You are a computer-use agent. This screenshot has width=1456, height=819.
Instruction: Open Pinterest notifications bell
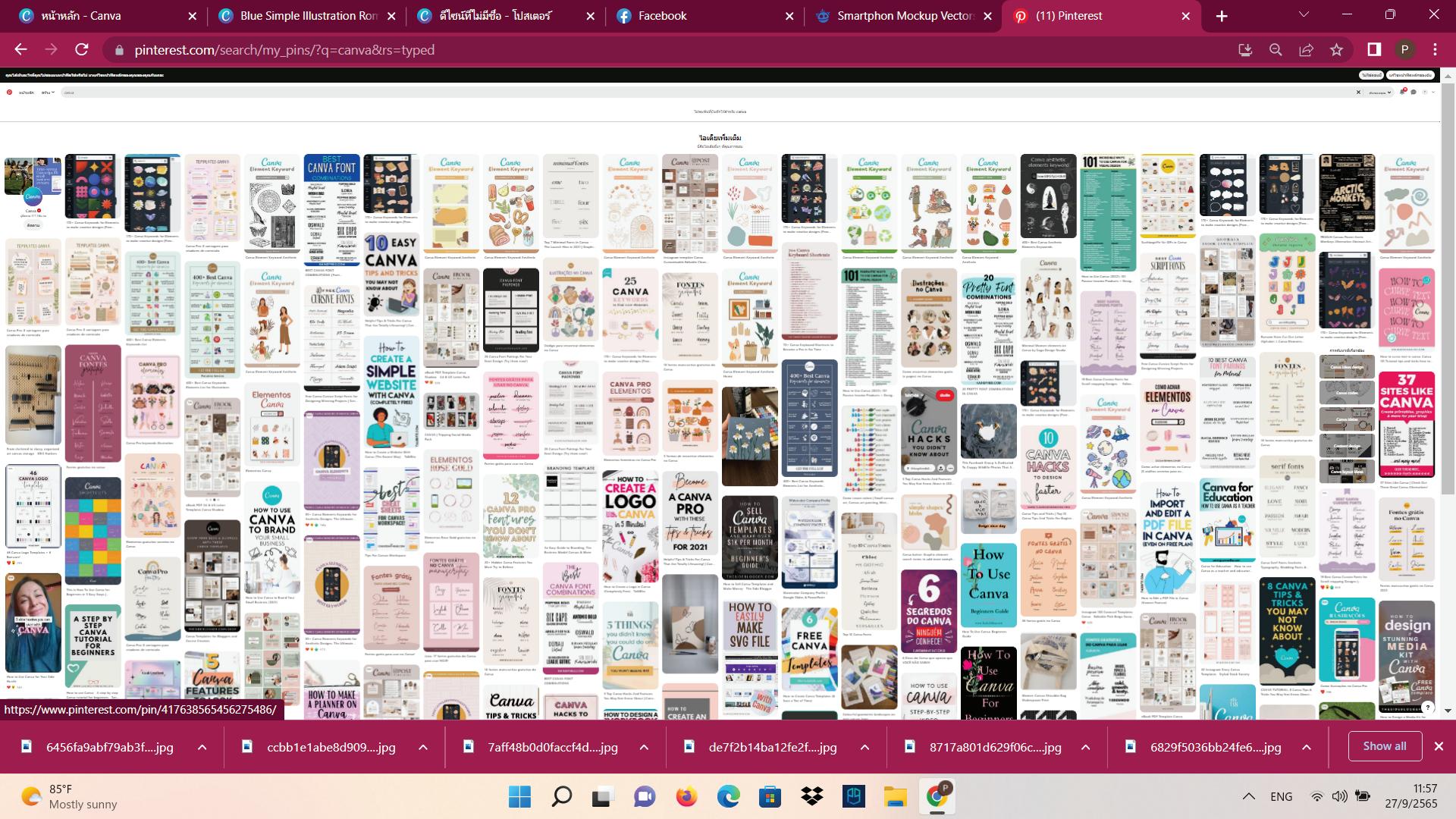point(1402,92)
